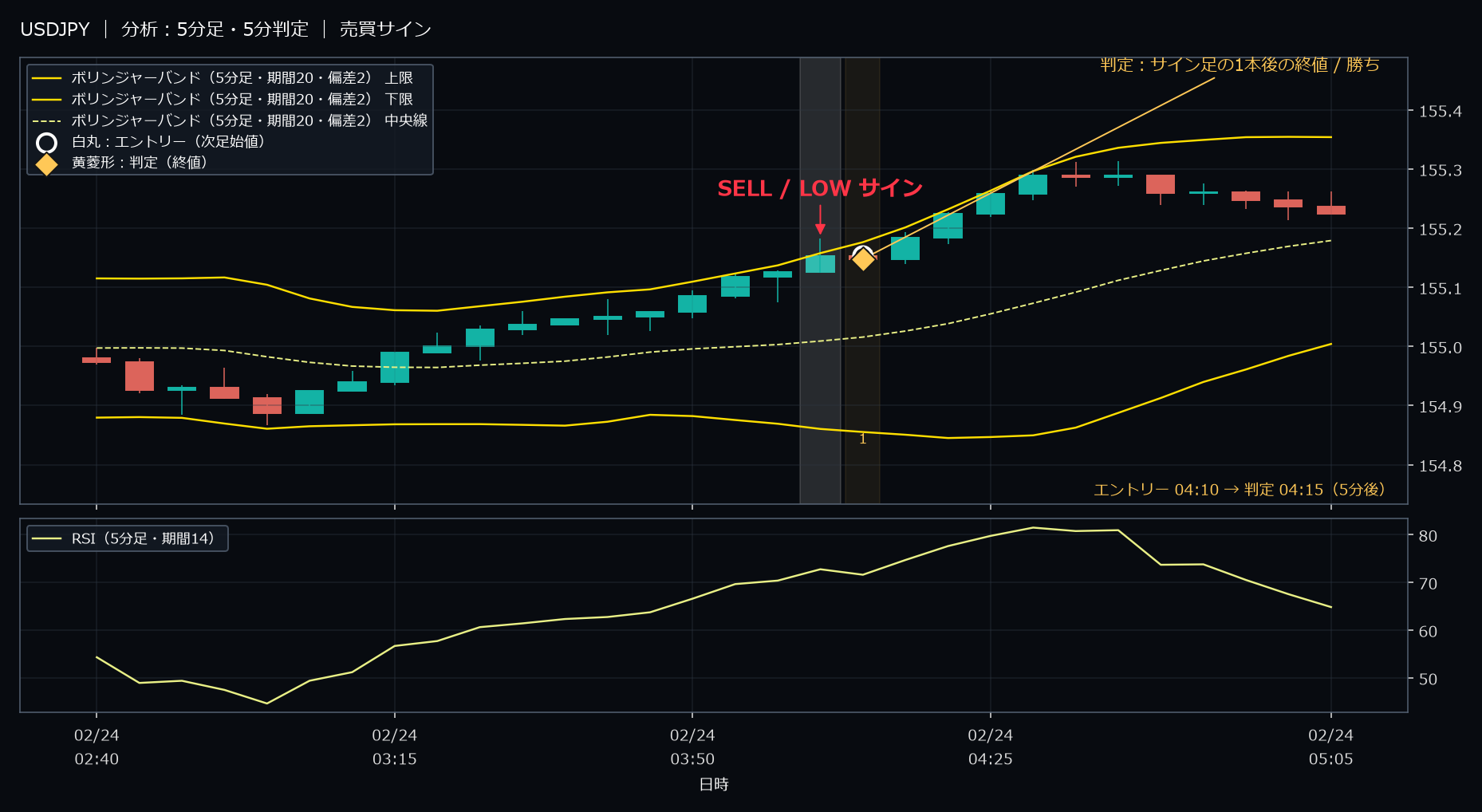Click the 黄菱形：判定（終値） legend text
Screen dimensions: 1482x812
[140, 162]
